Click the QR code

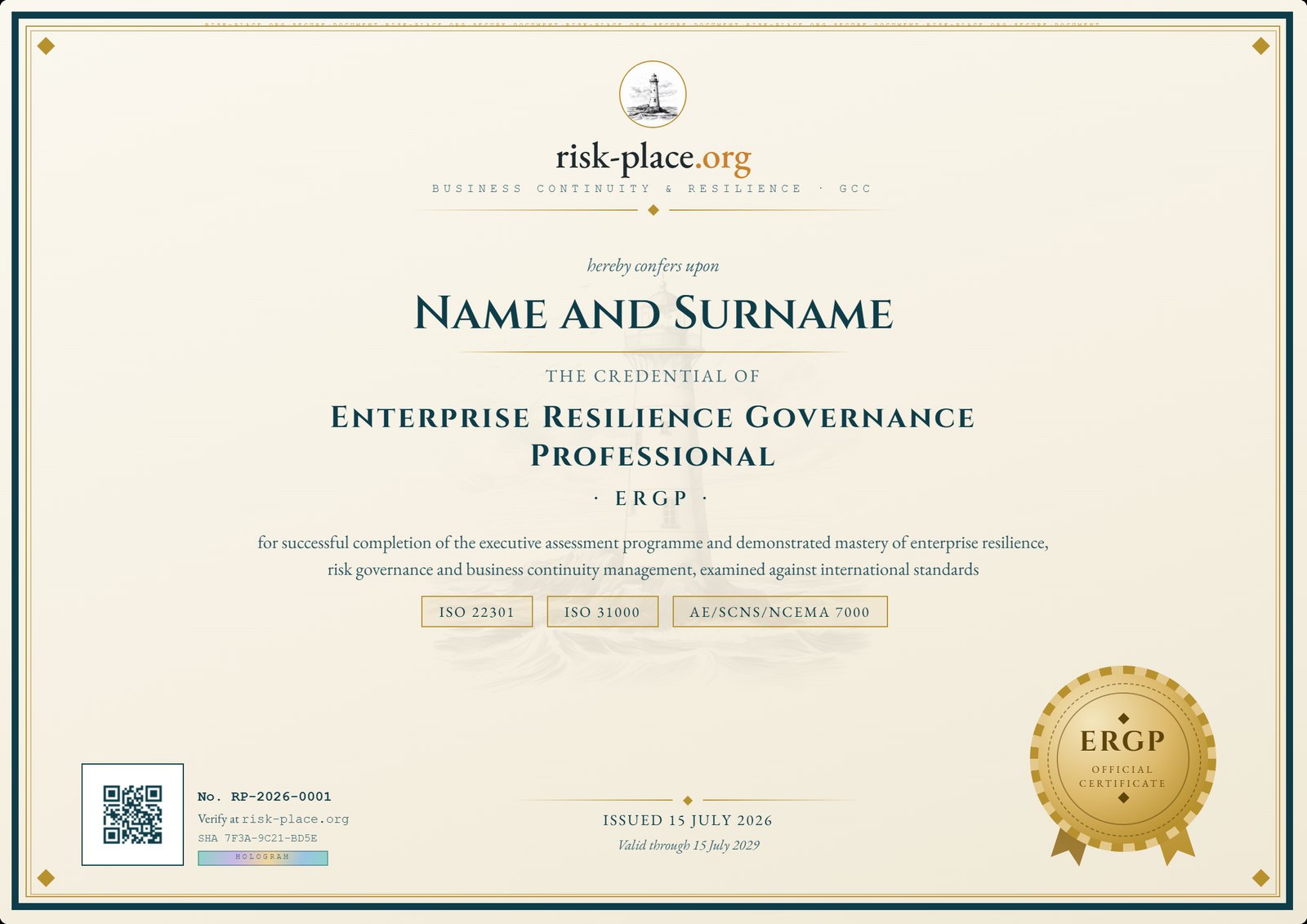[132, 815]
